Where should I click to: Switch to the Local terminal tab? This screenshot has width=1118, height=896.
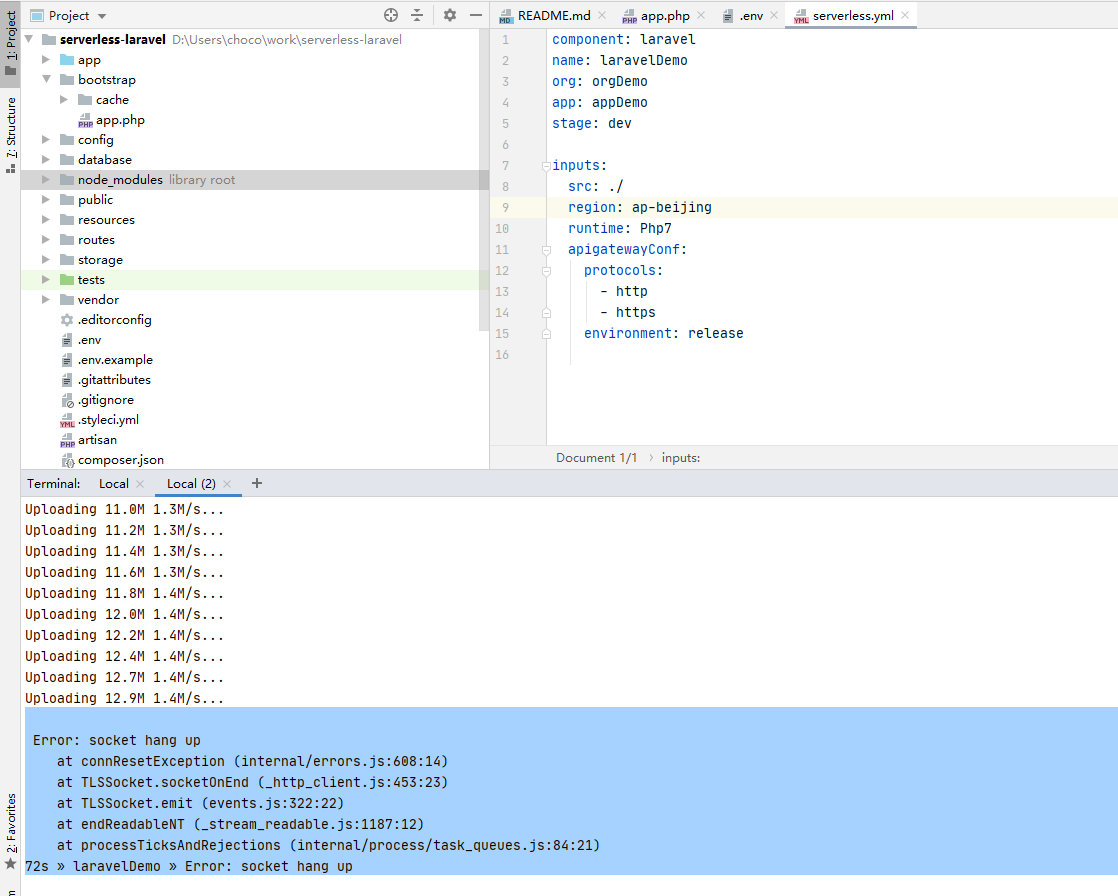[112, 483]
